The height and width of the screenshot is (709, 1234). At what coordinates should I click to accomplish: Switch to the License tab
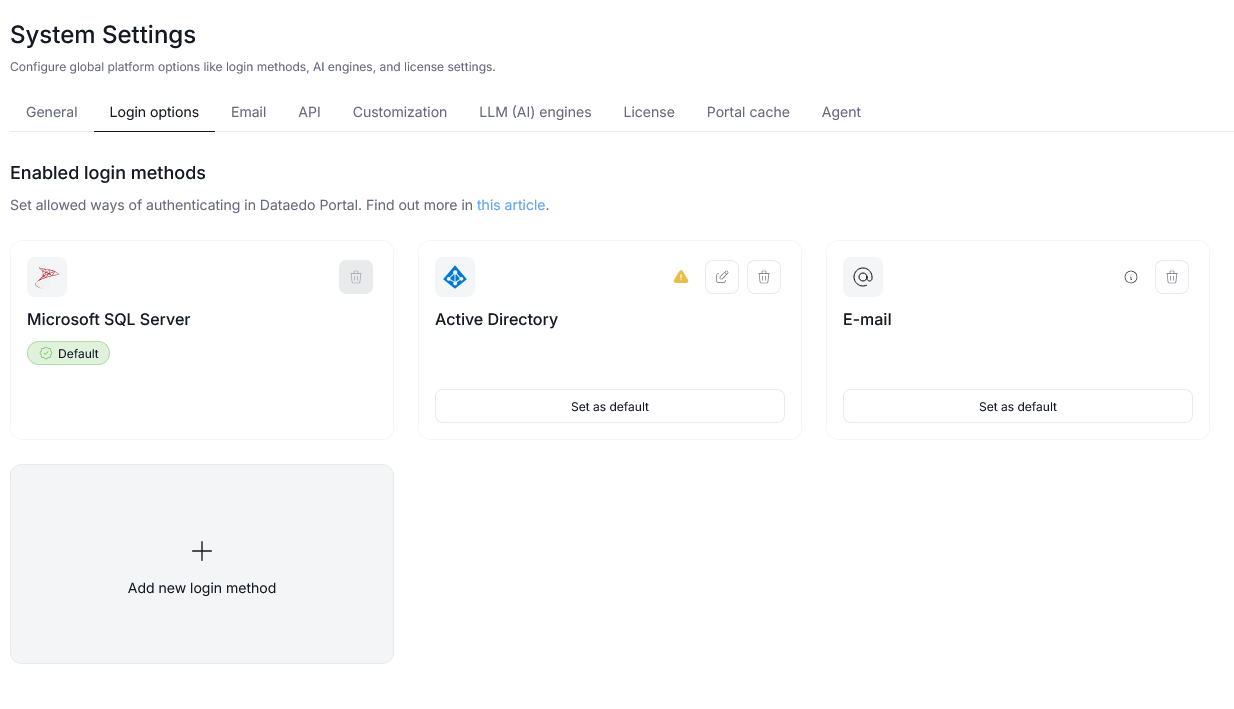(649, 112)
